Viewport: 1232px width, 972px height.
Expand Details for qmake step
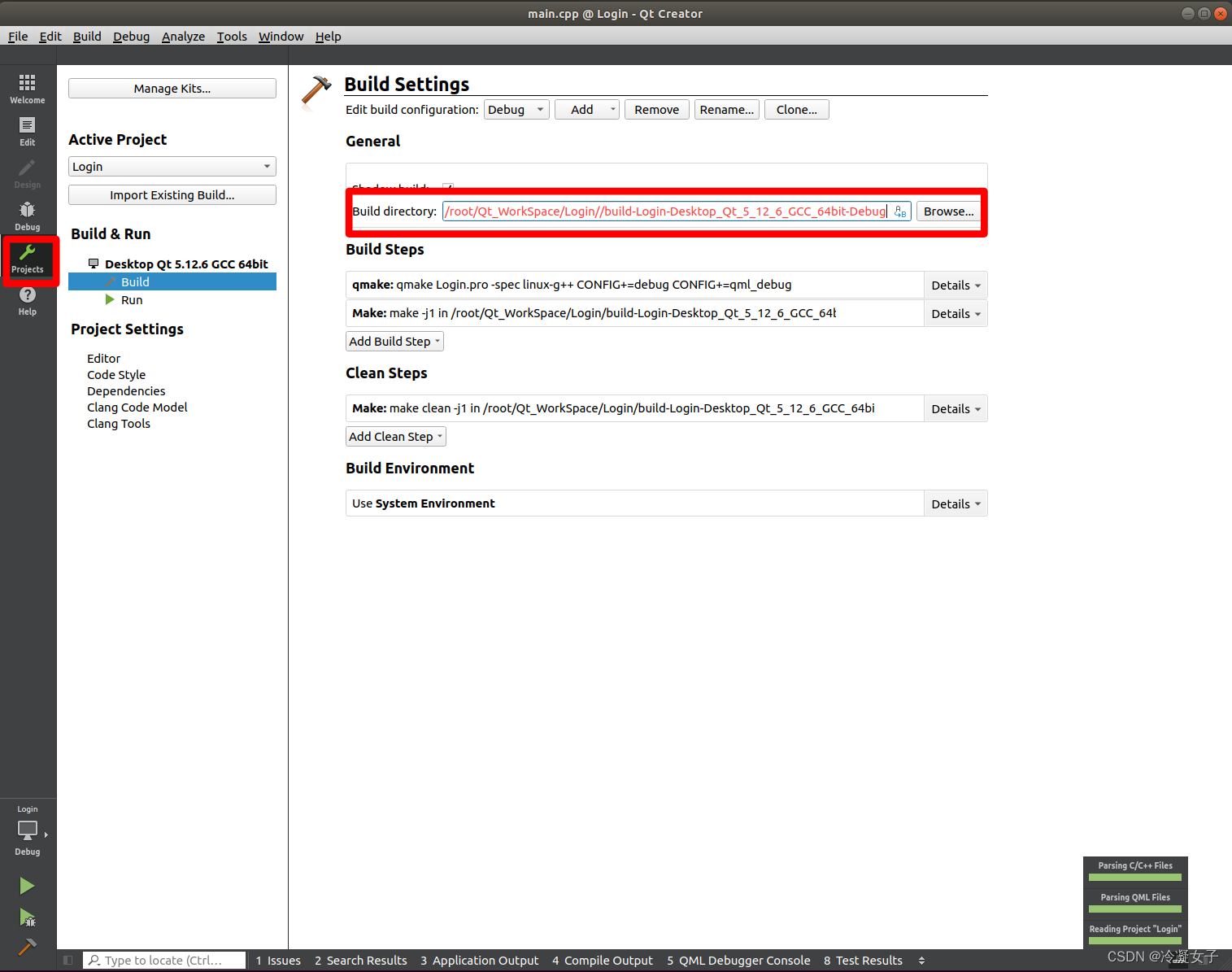pyautogui.click(x=956, y=285)
